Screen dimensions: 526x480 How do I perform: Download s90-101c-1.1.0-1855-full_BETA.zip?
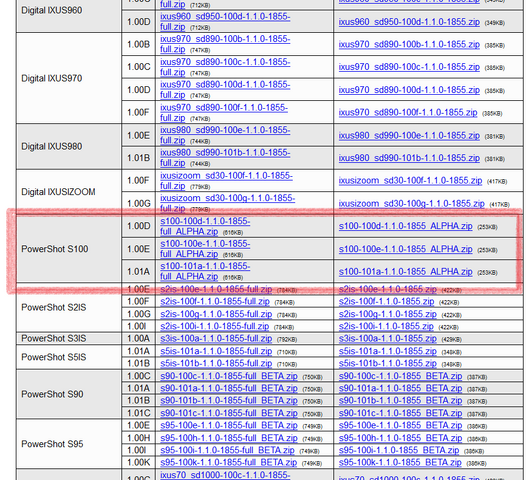point(229,413)
